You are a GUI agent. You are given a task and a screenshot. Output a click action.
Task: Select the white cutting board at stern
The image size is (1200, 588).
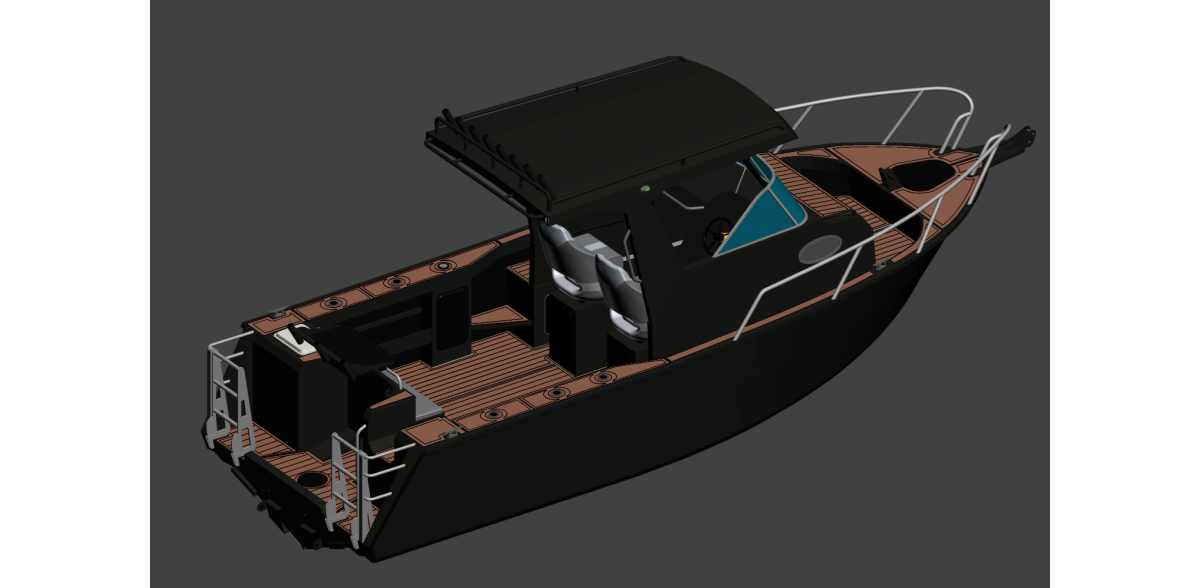click(x=299, y=340)
